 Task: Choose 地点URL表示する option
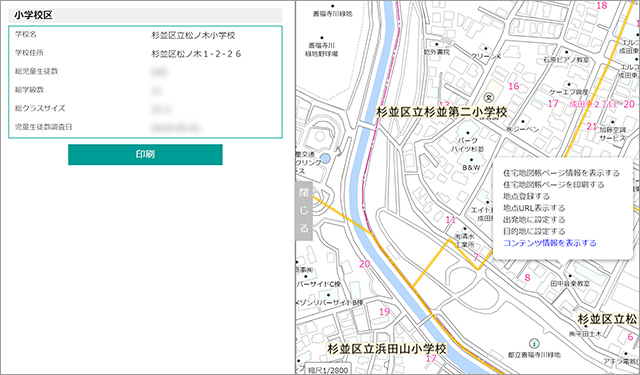(534, 208)
